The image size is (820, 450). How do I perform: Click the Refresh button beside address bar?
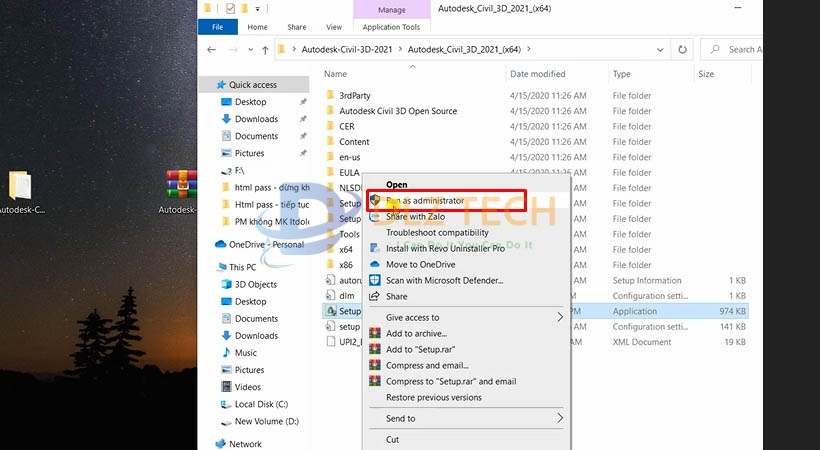pos(682,50)
